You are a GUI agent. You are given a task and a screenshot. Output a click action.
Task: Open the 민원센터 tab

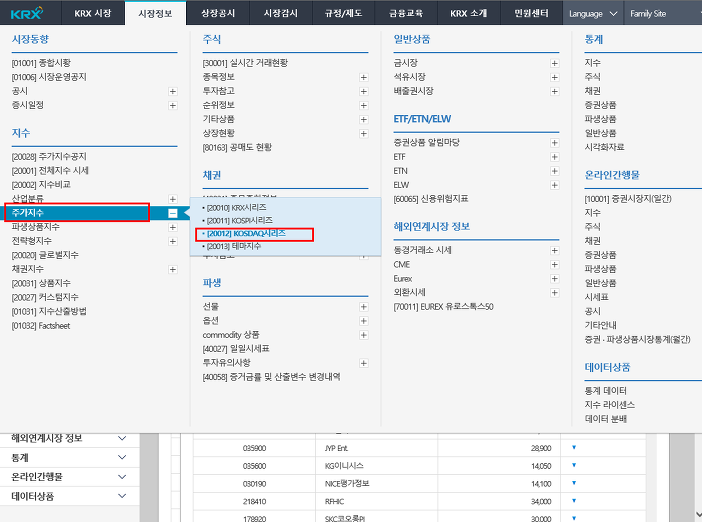(x=531, y=13)
